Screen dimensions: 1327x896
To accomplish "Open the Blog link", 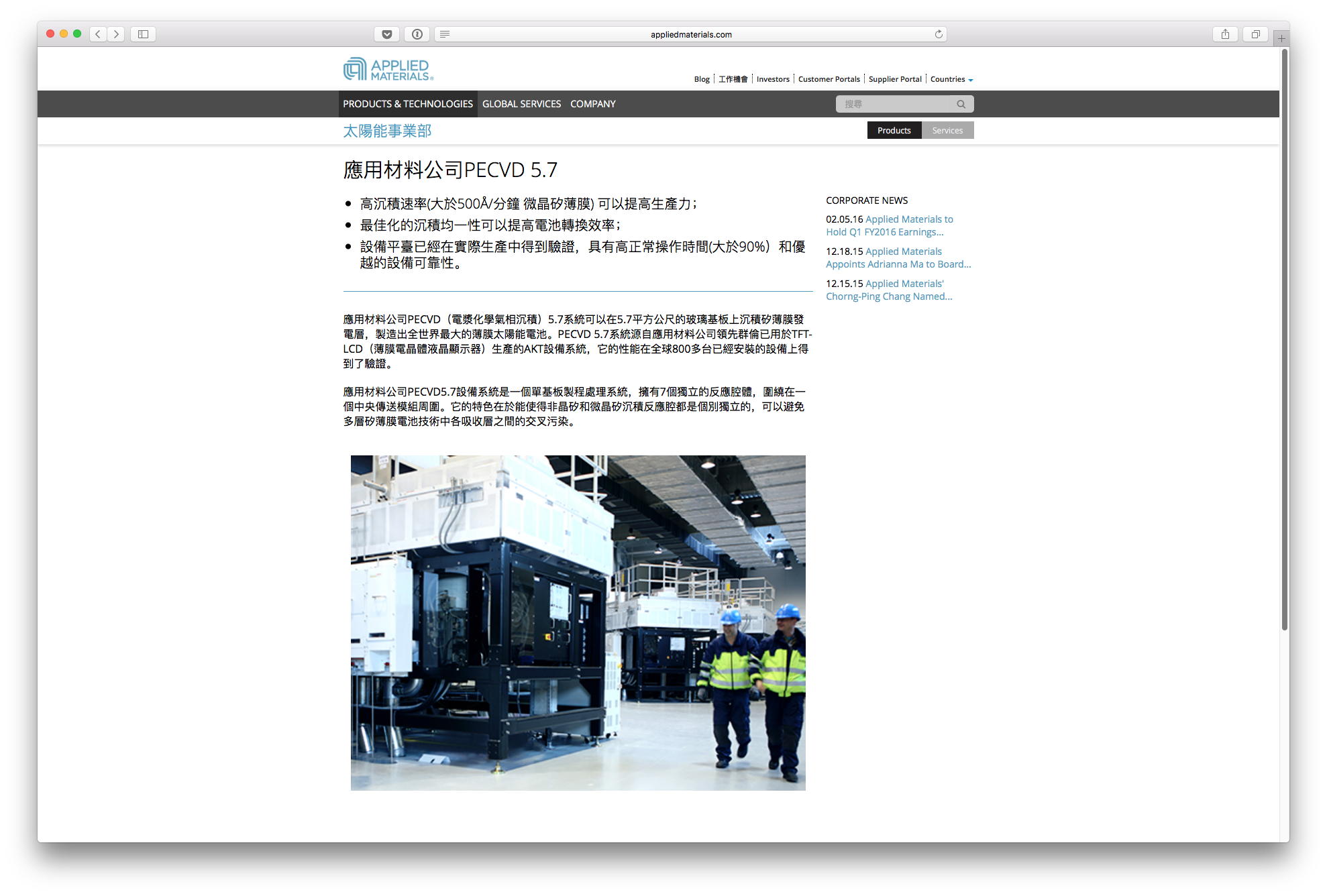I will point(702,79).
